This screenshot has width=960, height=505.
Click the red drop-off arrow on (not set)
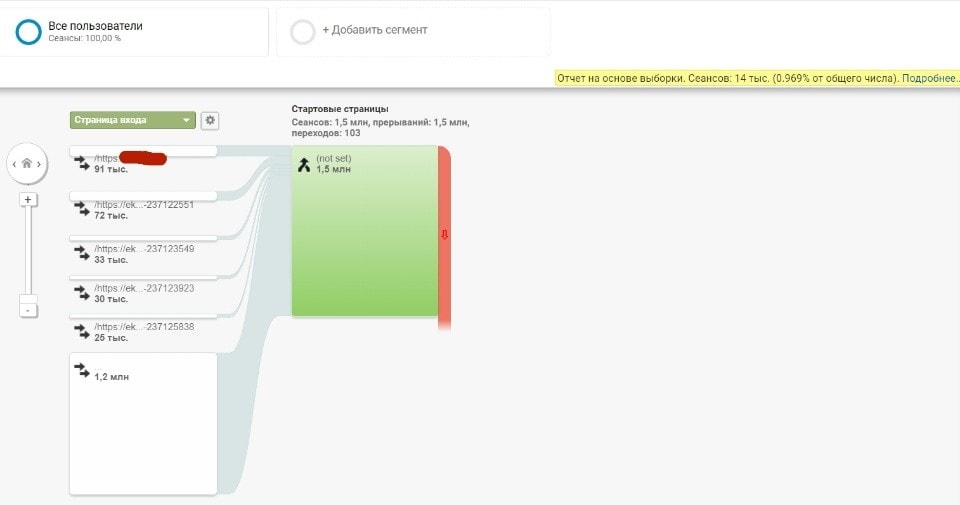click(444, 234)
